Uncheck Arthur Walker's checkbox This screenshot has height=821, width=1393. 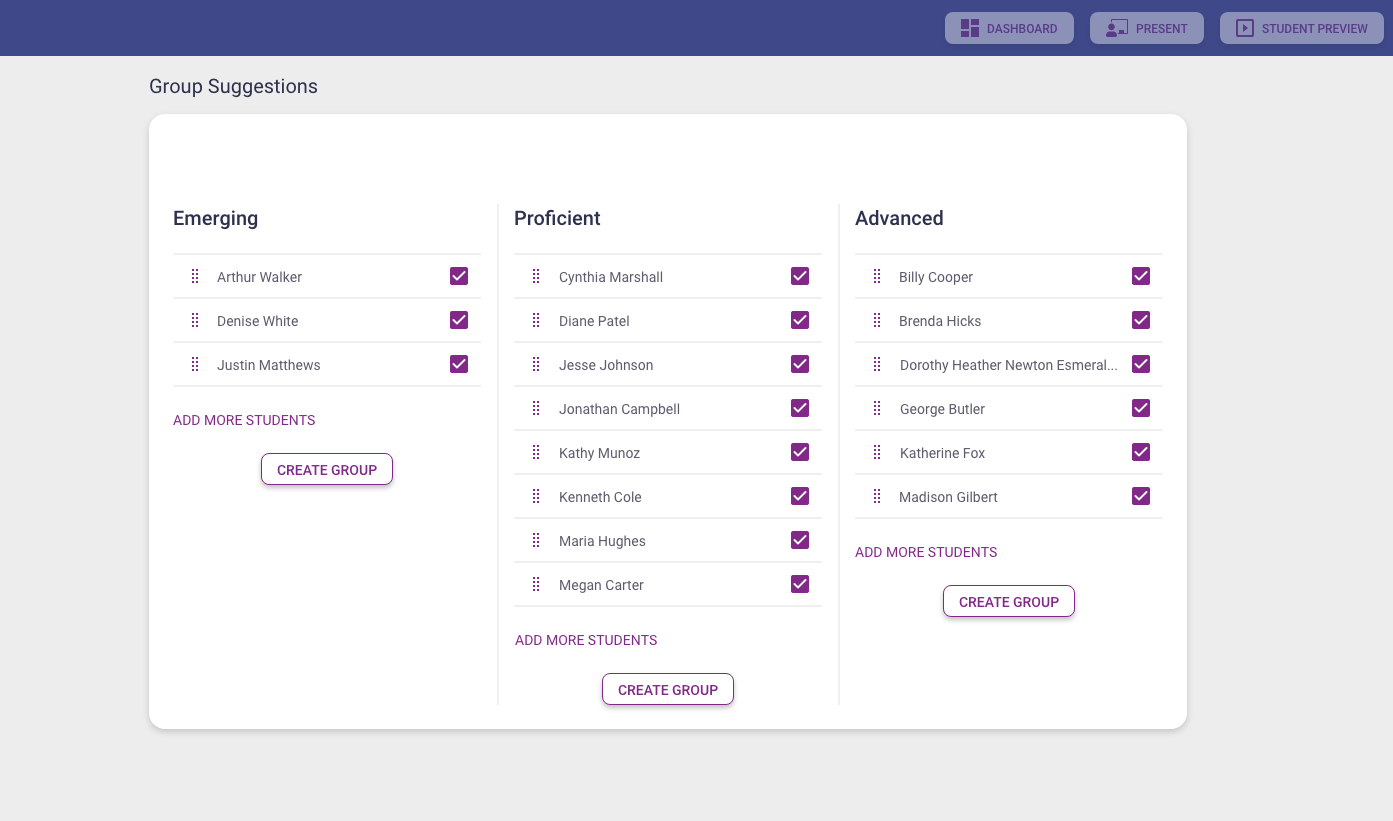coord(459,276)
